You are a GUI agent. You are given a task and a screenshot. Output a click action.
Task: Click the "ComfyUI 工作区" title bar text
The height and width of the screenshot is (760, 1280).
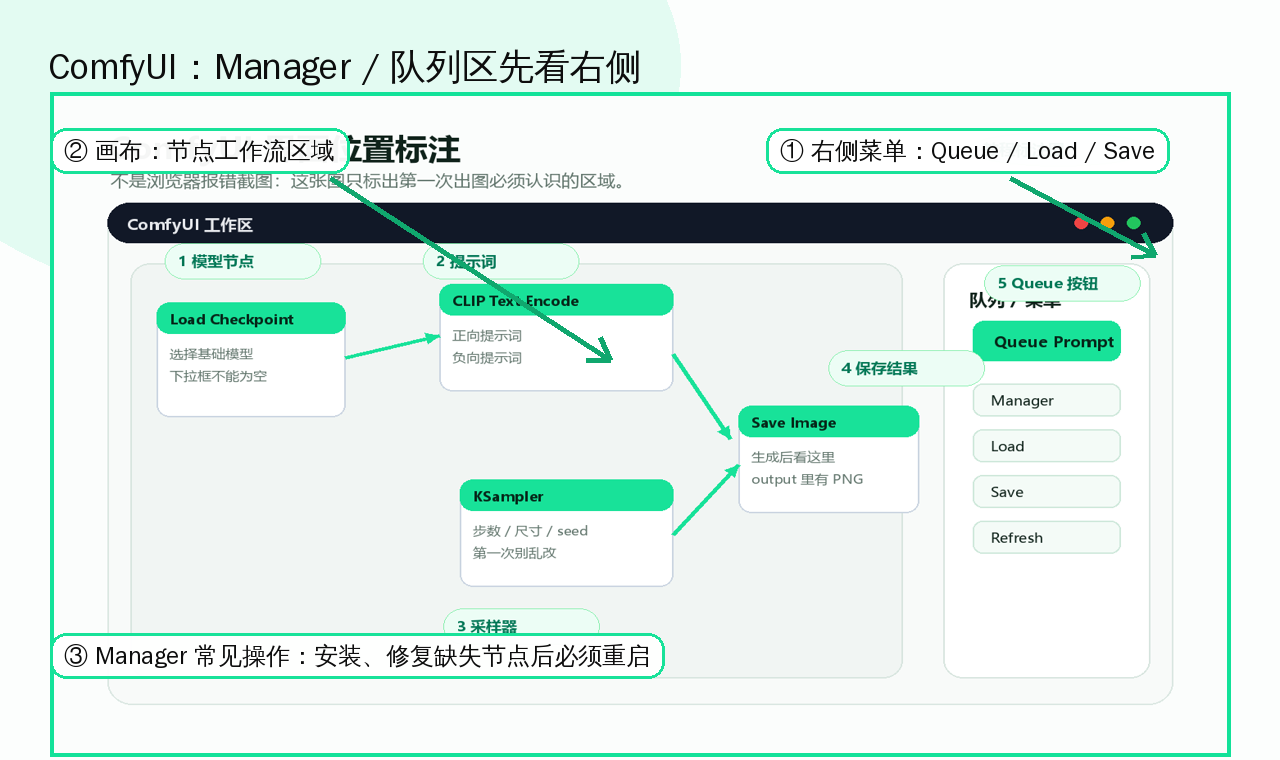[190, 225]
